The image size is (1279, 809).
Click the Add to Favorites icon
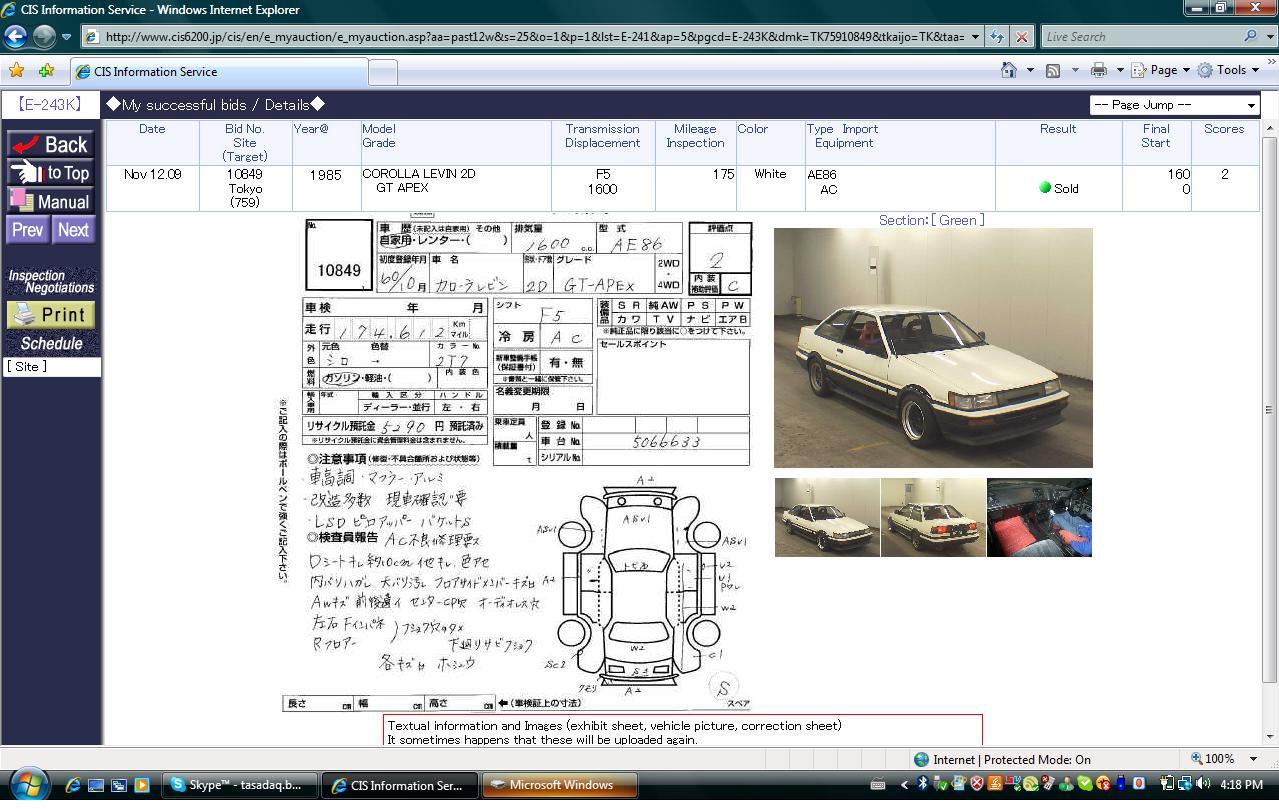(x=46, y=71)
